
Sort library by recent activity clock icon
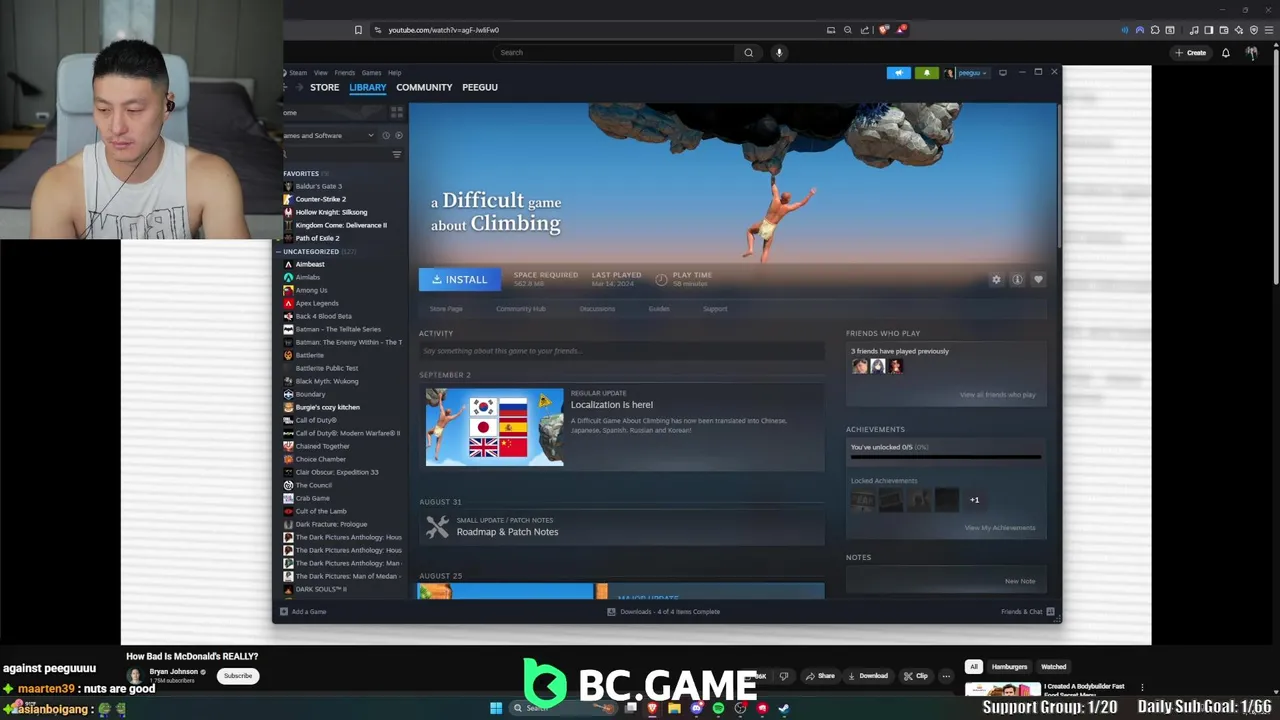coord(386,135)
